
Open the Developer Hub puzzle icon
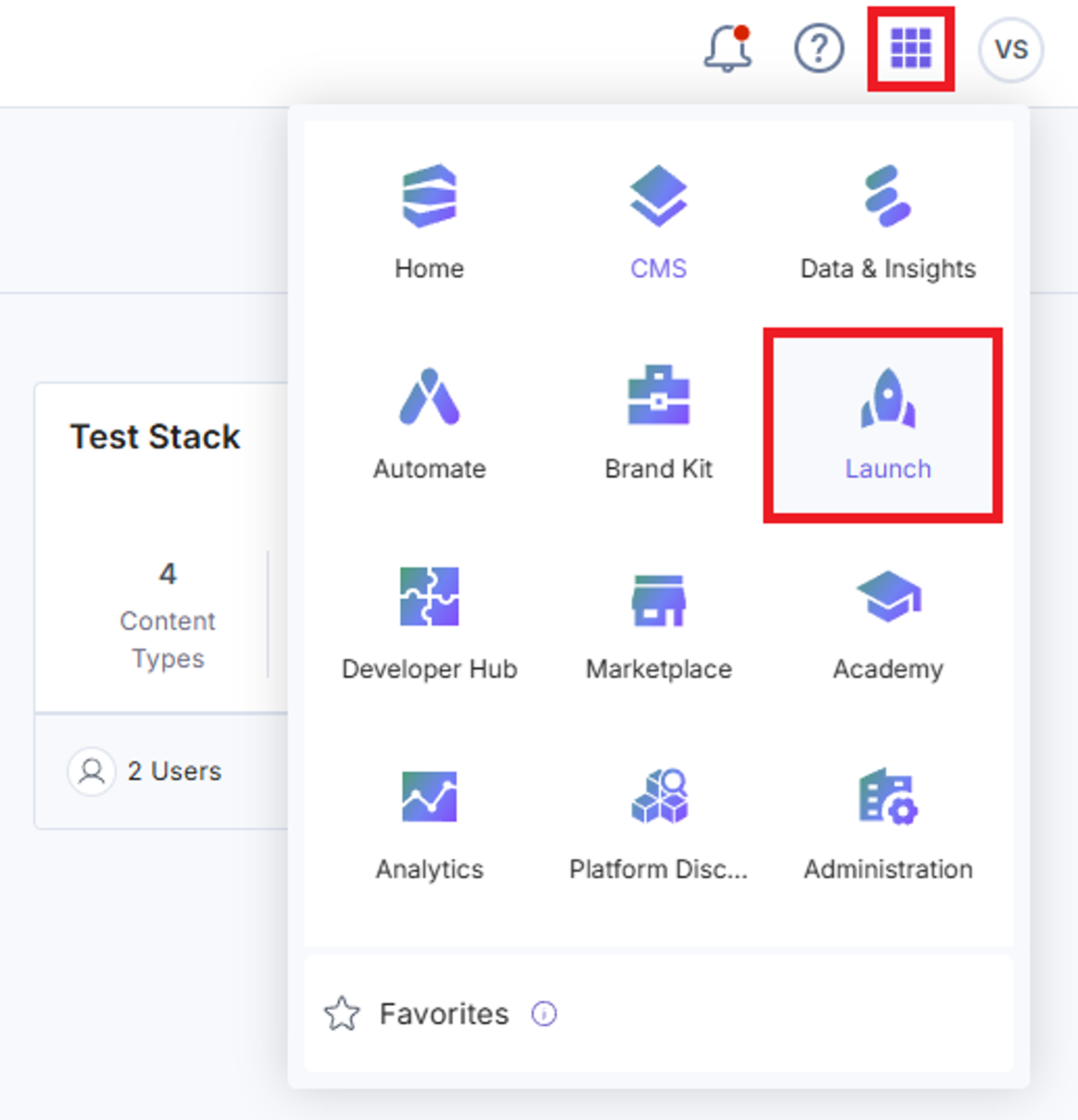pos(429,596)
